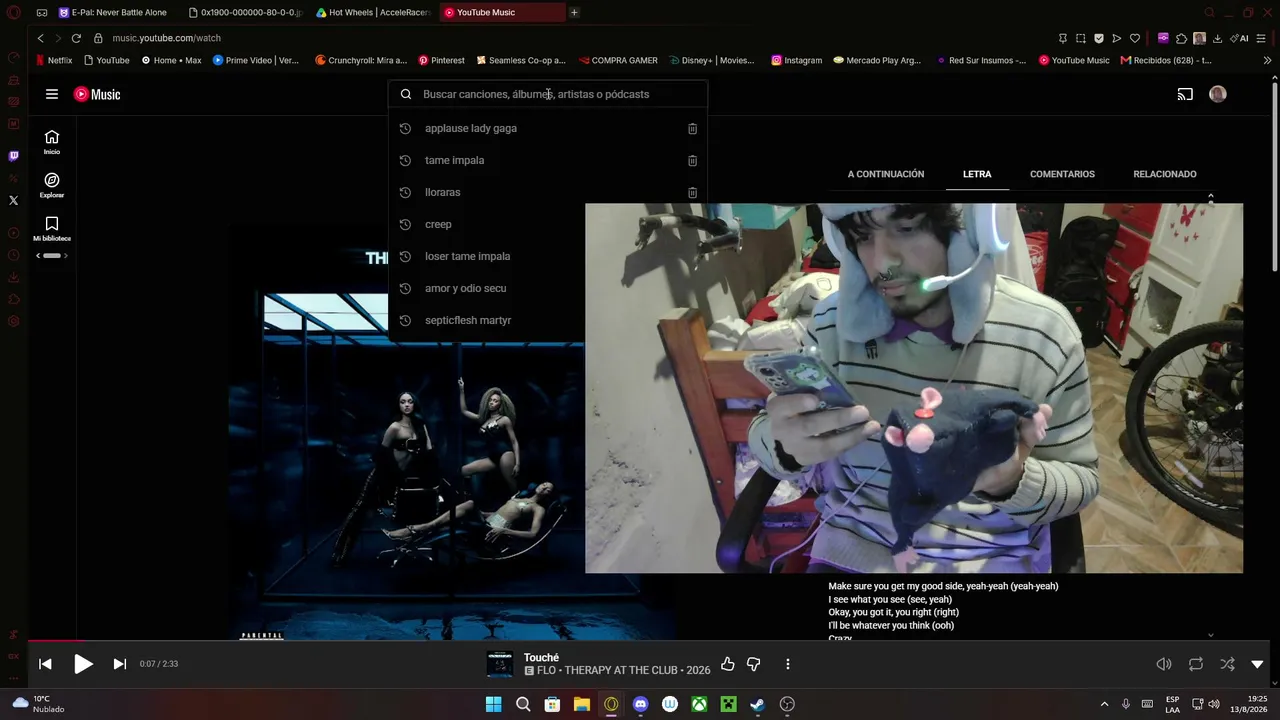Image resolution: width=1280 pixels, height=720 pixels.
Task: Switch to the LETRA tab
Action: tap(977, 174)
